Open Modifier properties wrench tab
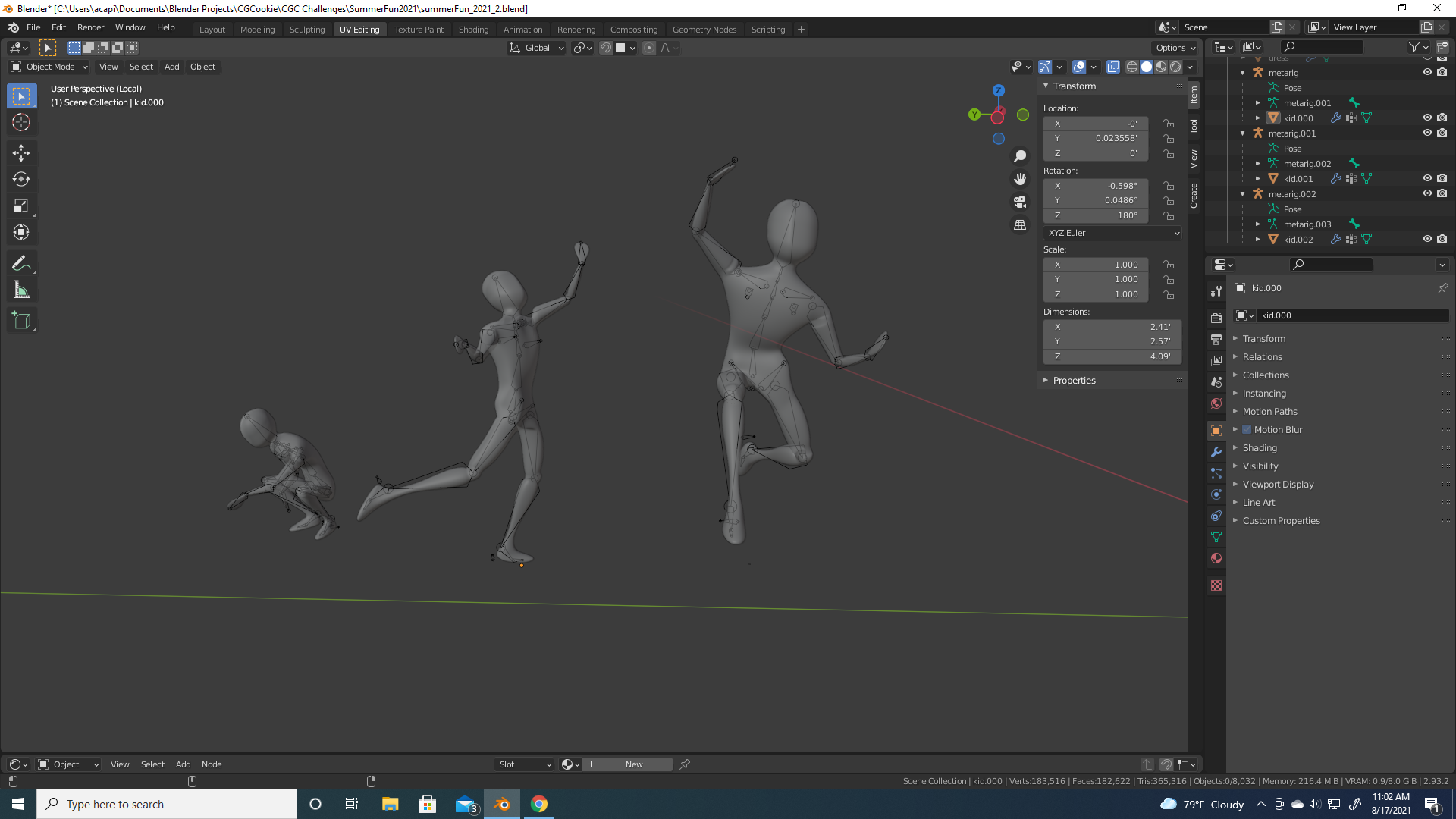This screenshot has width=1456, height=819. click(1216, 452)
